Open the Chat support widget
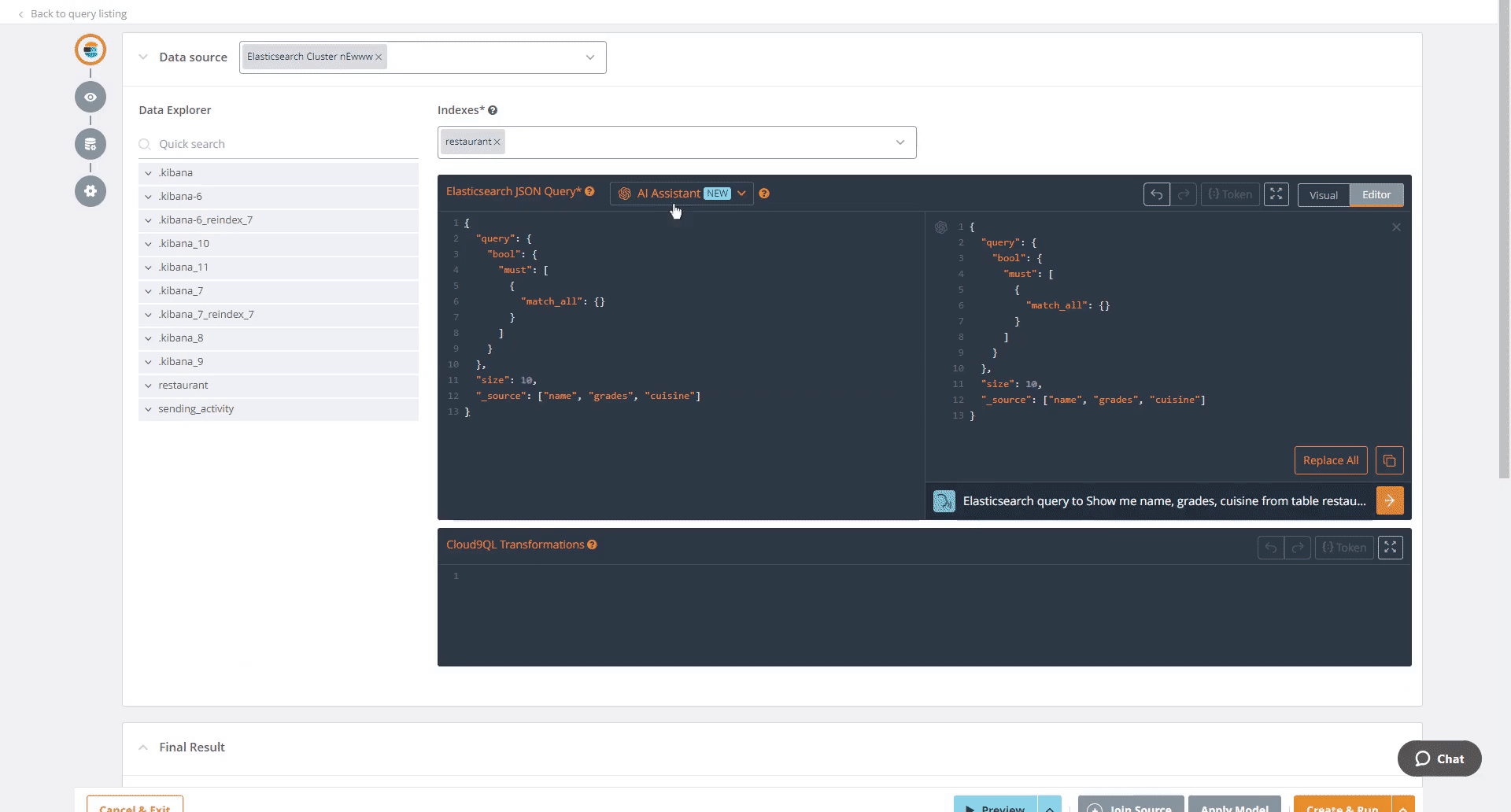Image resolution: width=1511 pixels, height=812 pixels. 1439,758
